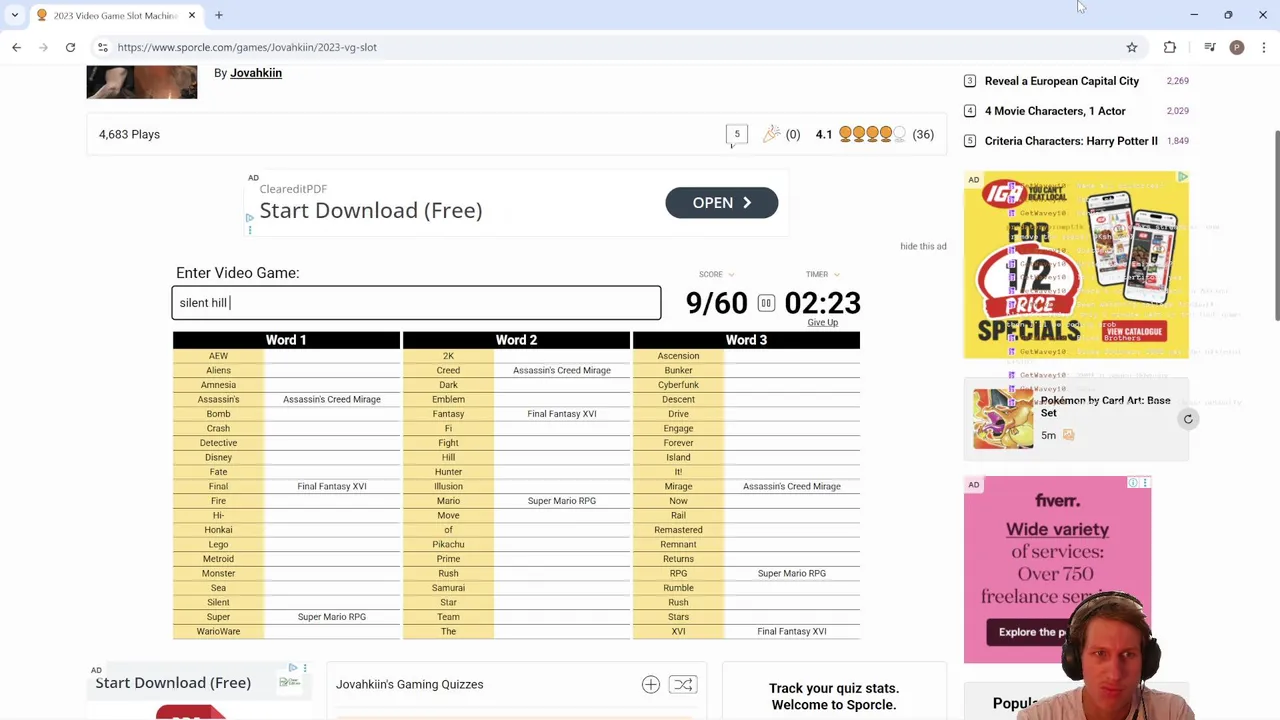Open the browser media control icon
This screenshot has width=1280, height=720.
pyautogui.click(x=1210, y=47)
